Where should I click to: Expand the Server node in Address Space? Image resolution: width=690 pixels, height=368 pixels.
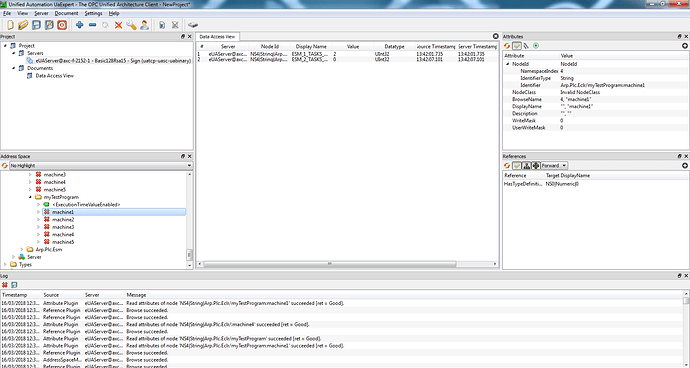coord(14,257)
